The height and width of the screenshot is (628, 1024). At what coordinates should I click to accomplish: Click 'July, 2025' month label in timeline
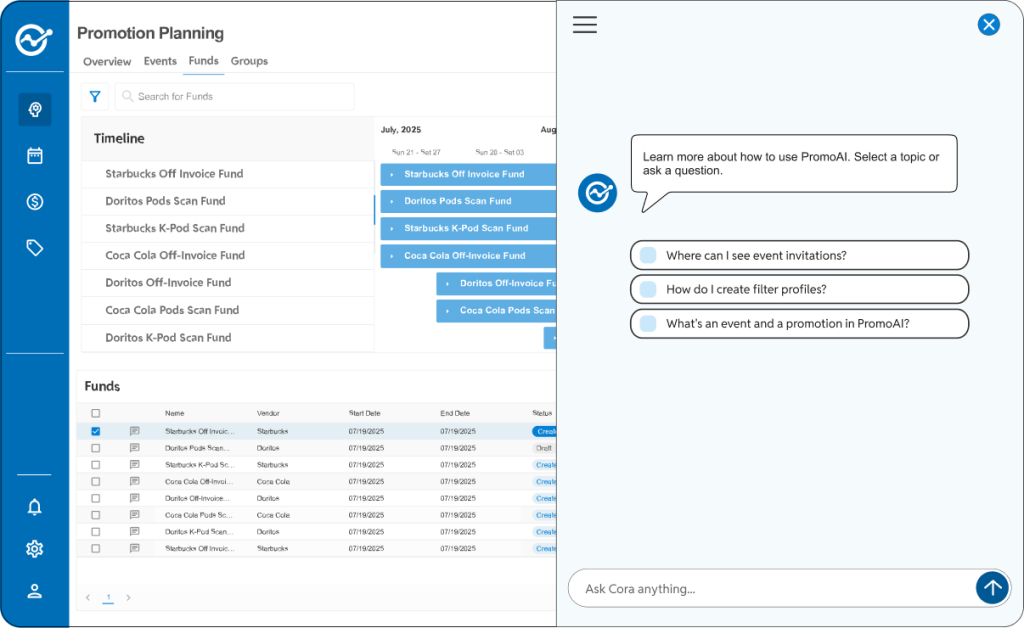pos(401,130)
